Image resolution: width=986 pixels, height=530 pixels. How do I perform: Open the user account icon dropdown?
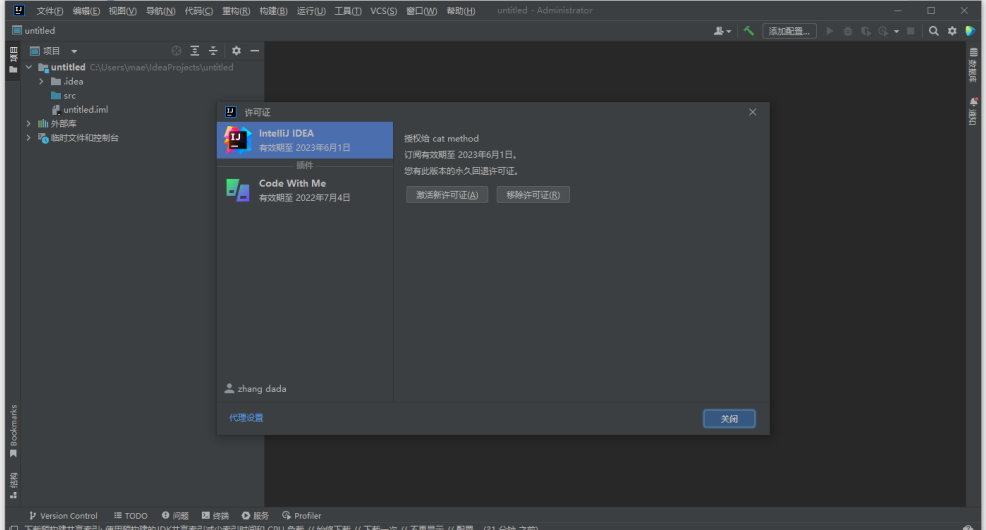click(722, 31)
